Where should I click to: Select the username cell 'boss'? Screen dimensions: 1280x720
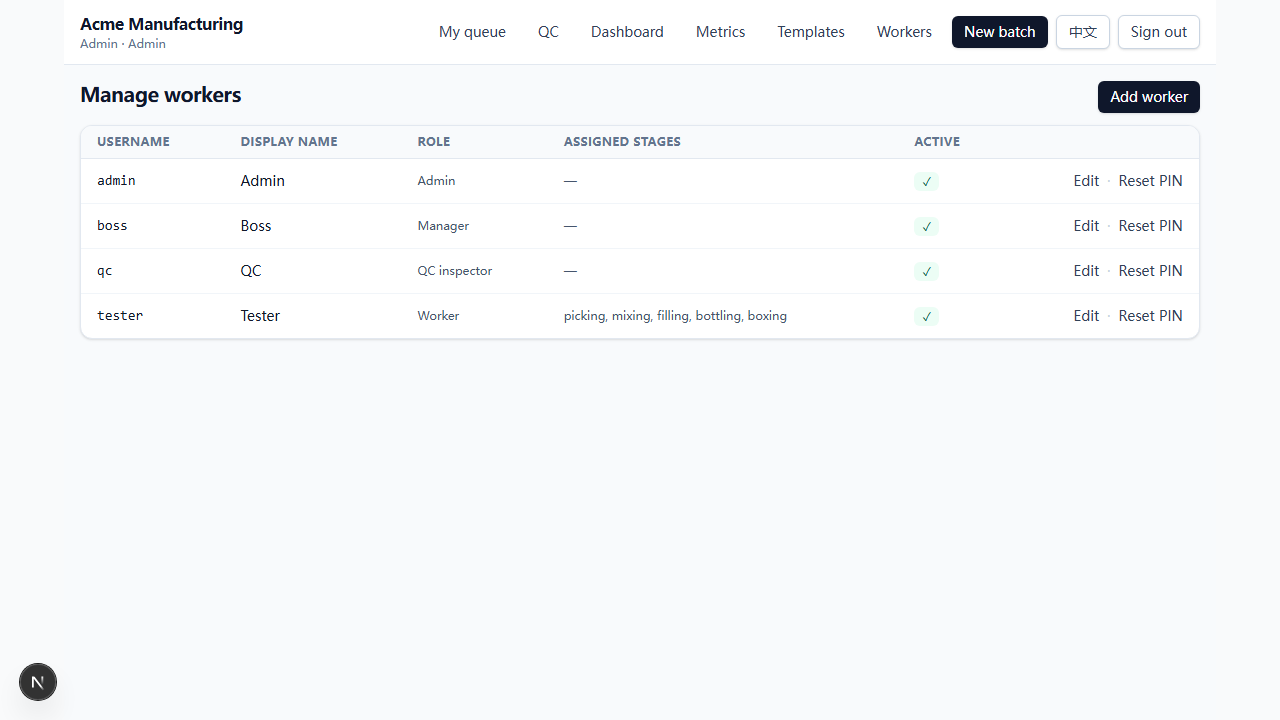[x=112, y=226]
